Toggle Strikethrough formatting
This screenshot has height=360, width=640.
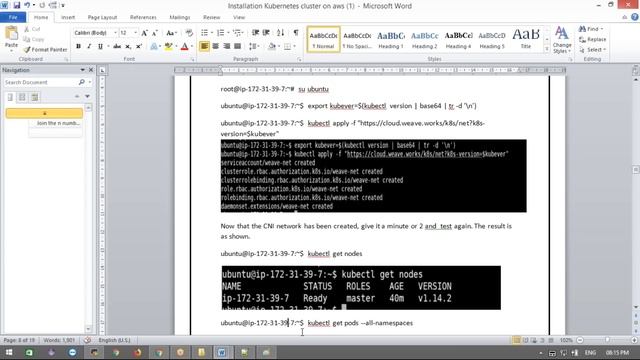pos(117,47)
